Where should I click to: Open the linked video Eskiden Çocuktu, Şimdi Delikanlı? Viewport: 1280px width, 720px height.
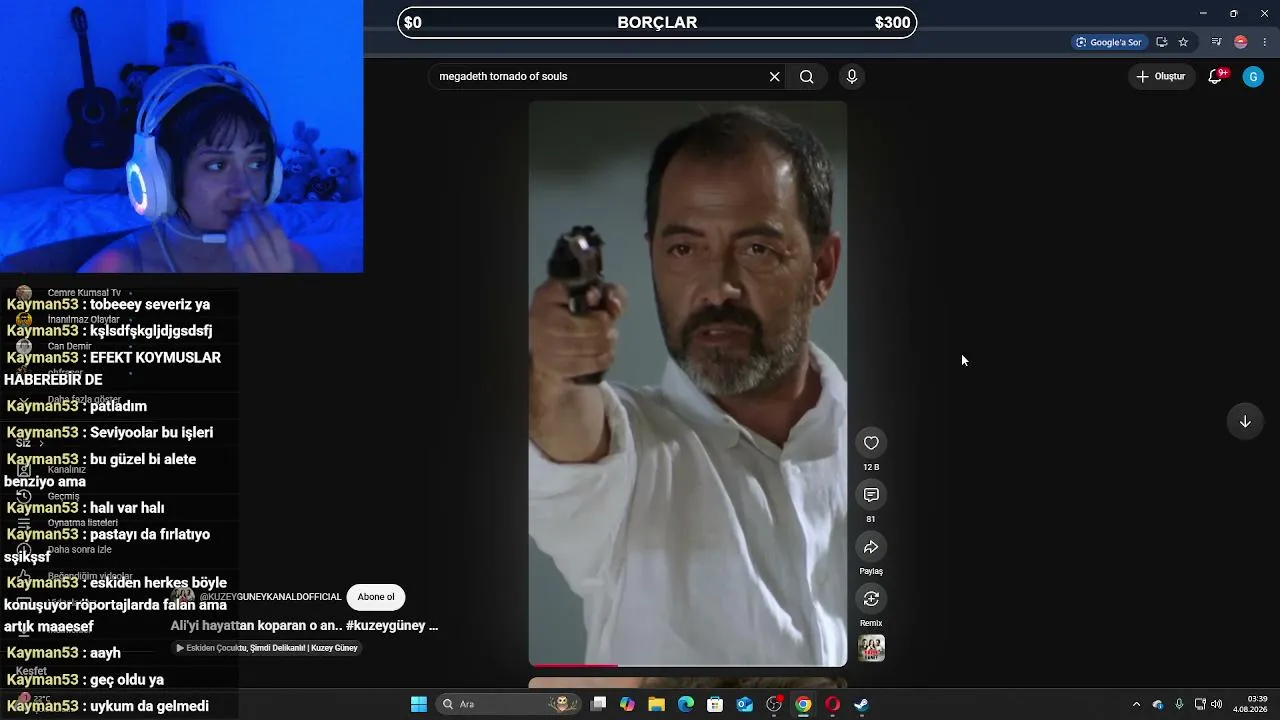click(x=267, y=648)
